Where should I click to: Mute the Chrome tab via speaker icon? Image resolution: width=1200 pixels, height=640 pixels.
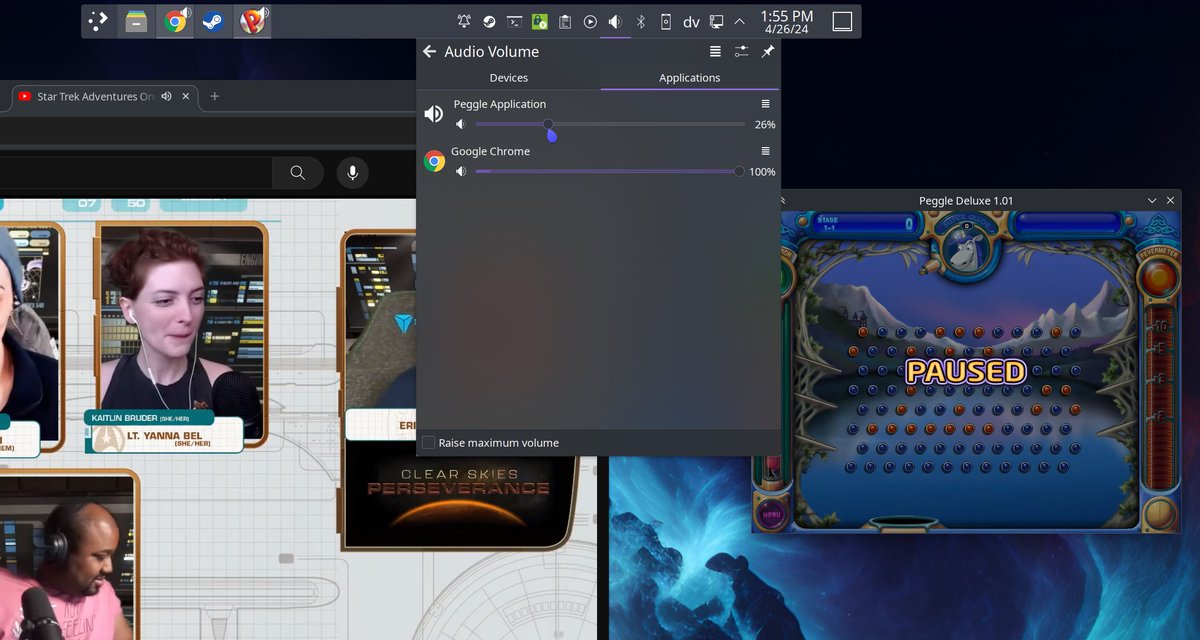coord(166,96)
